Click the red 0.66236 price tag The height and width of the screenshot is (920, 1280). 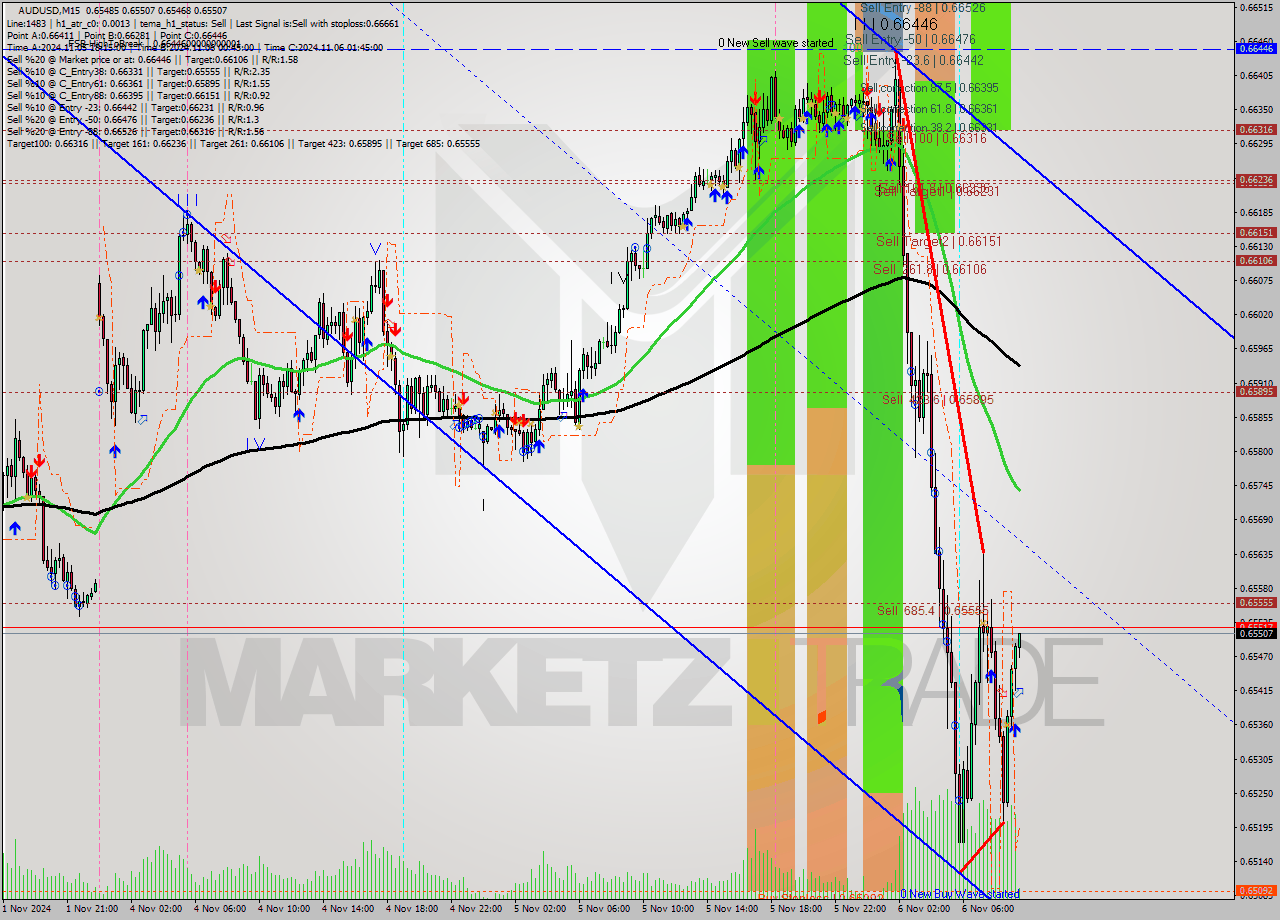1256,180
